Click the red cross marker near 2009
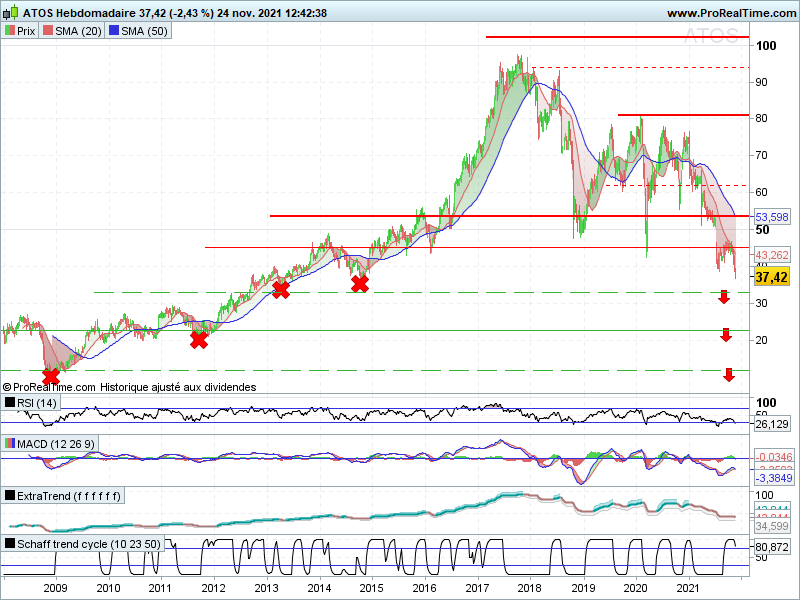 (51, 377)
